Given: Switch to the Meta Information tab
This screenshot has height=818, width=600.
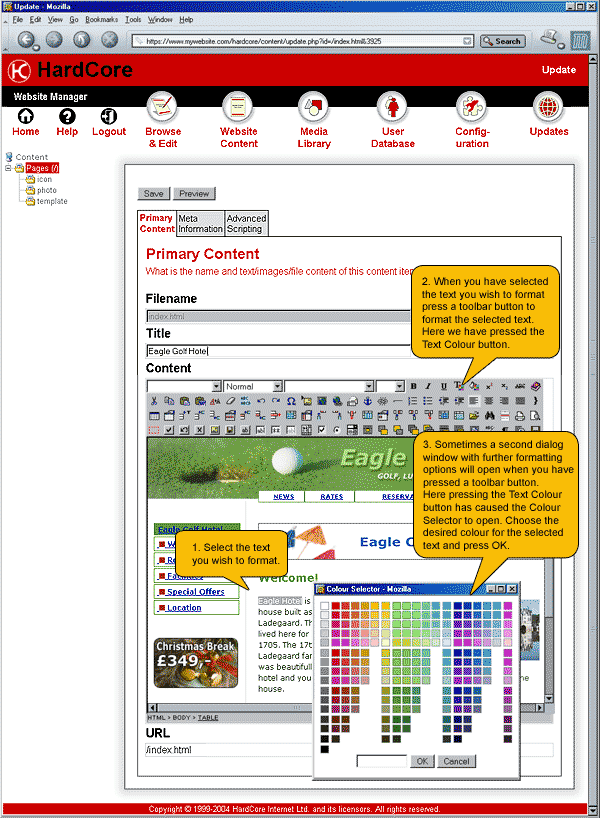Looking at the screenshot, I should coord(200,224).
